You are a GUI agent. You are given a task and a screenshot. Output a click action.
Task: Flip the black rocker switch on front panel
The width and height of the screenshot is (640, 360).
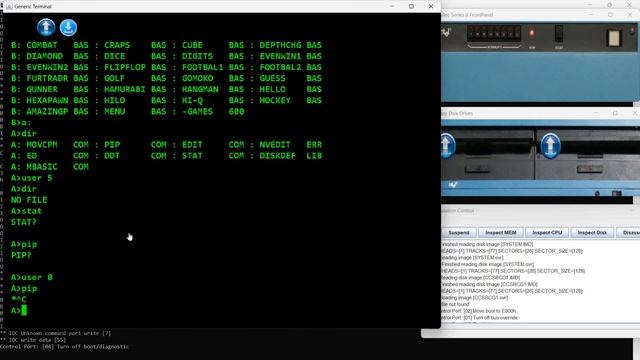click(559, 33)
